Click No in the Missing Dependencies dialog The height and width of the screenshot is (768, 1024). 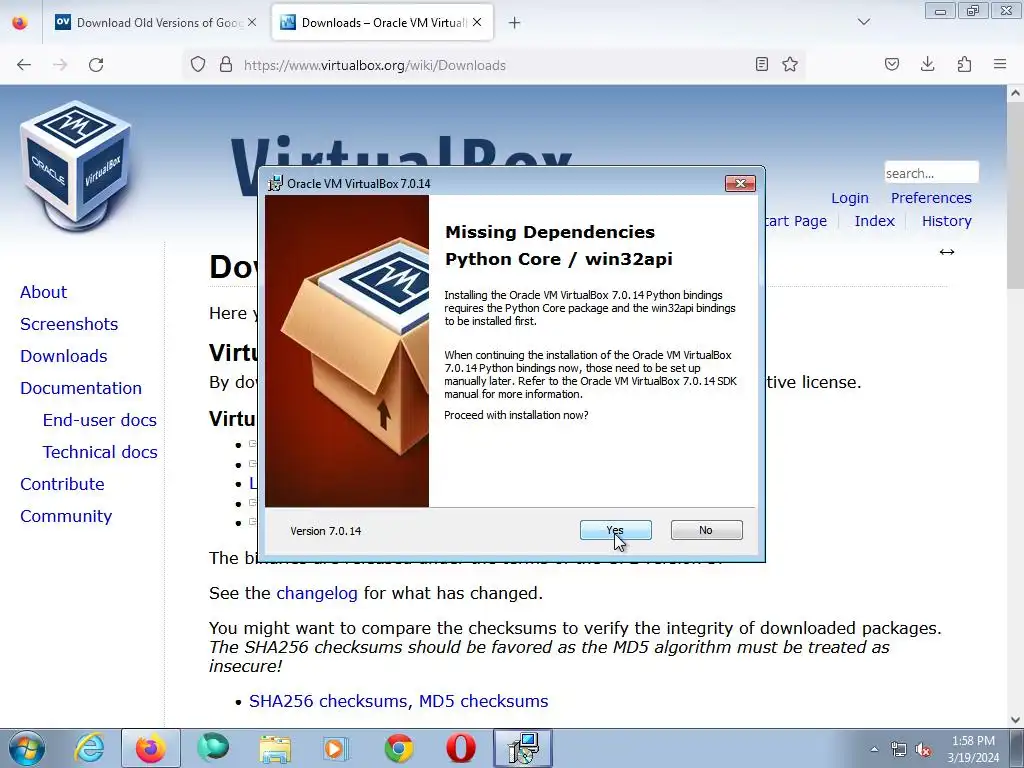click(x=706, y=530)
